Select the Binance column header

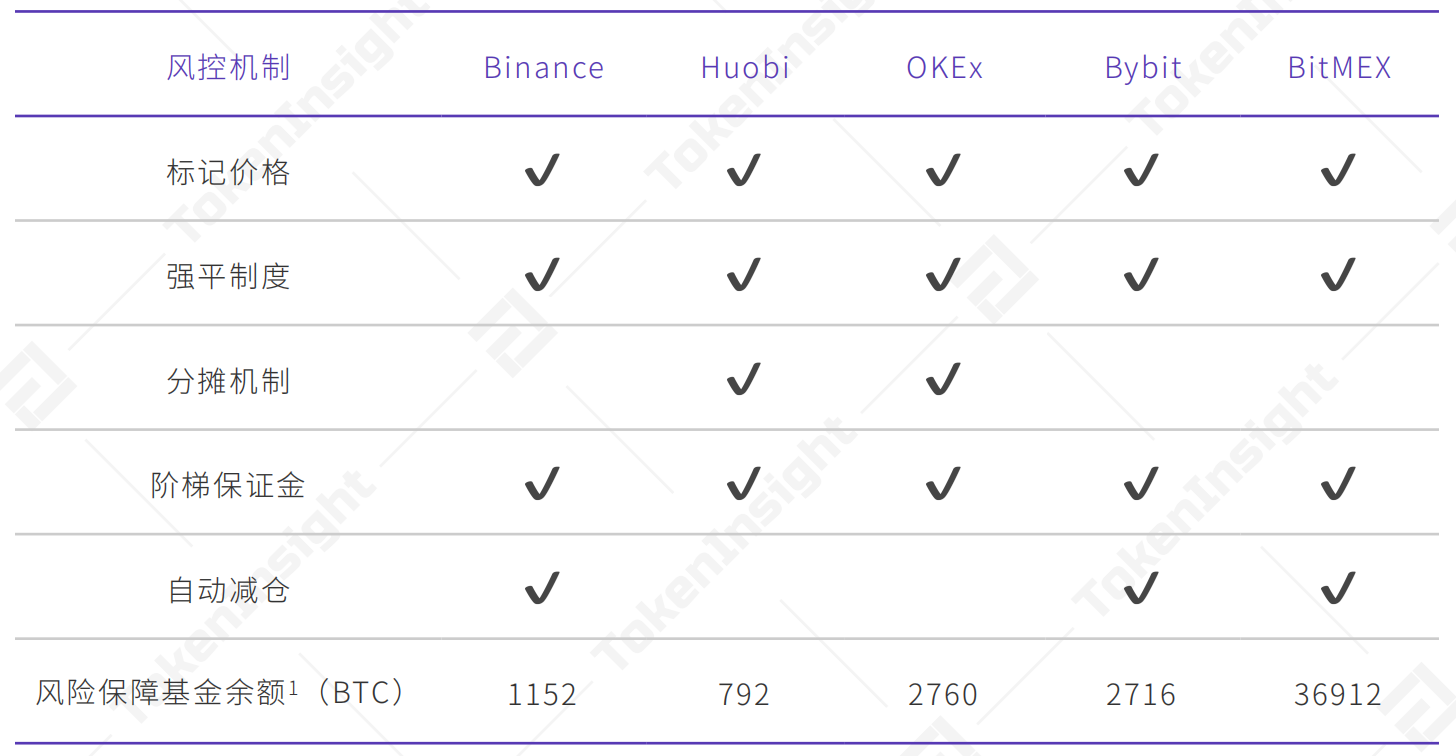pyautogui.click(x=544, y=68)
